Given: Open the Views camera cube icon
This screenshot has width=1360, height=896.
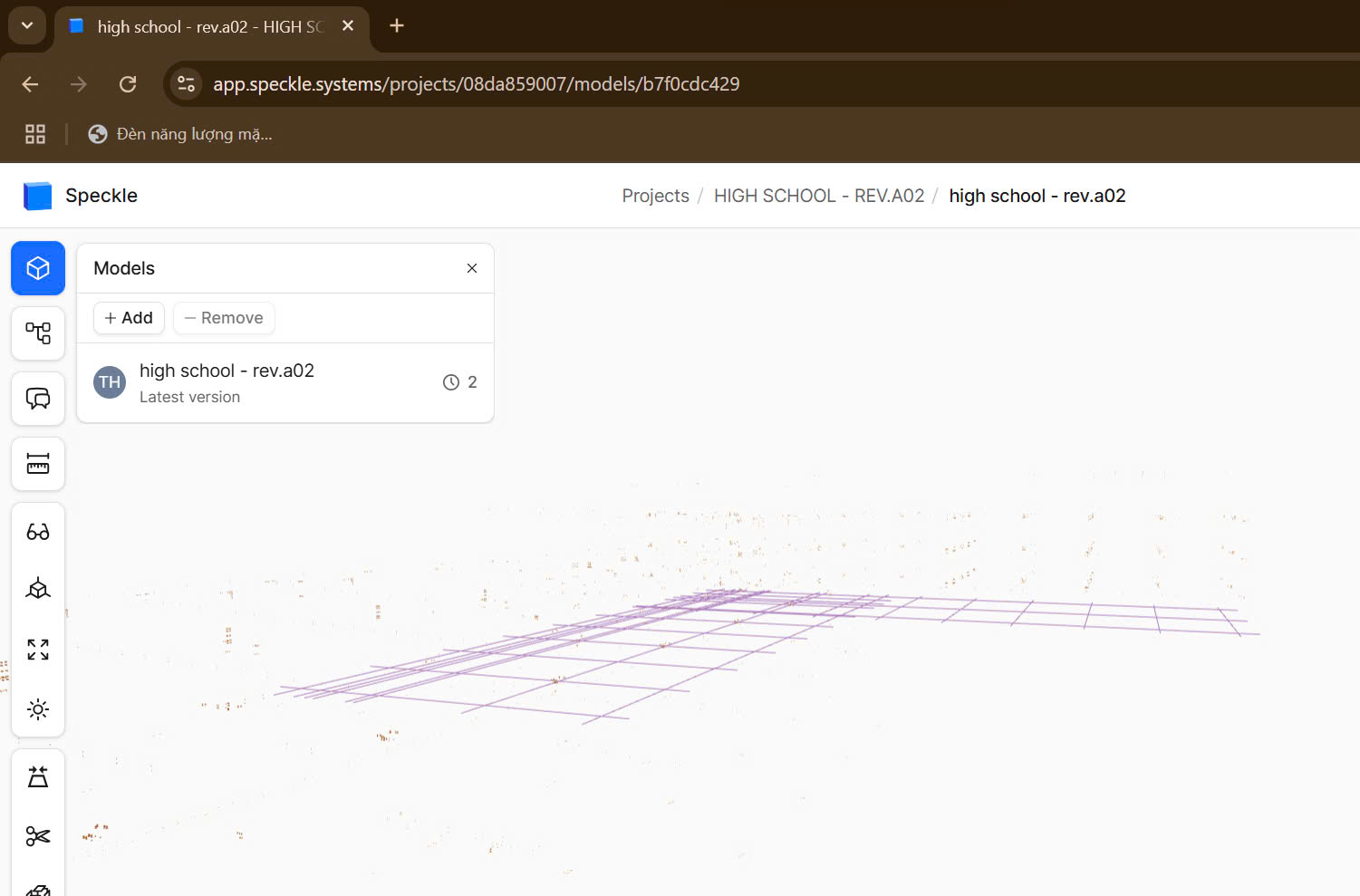Looking at the screenshot, I should click(38, 590).
